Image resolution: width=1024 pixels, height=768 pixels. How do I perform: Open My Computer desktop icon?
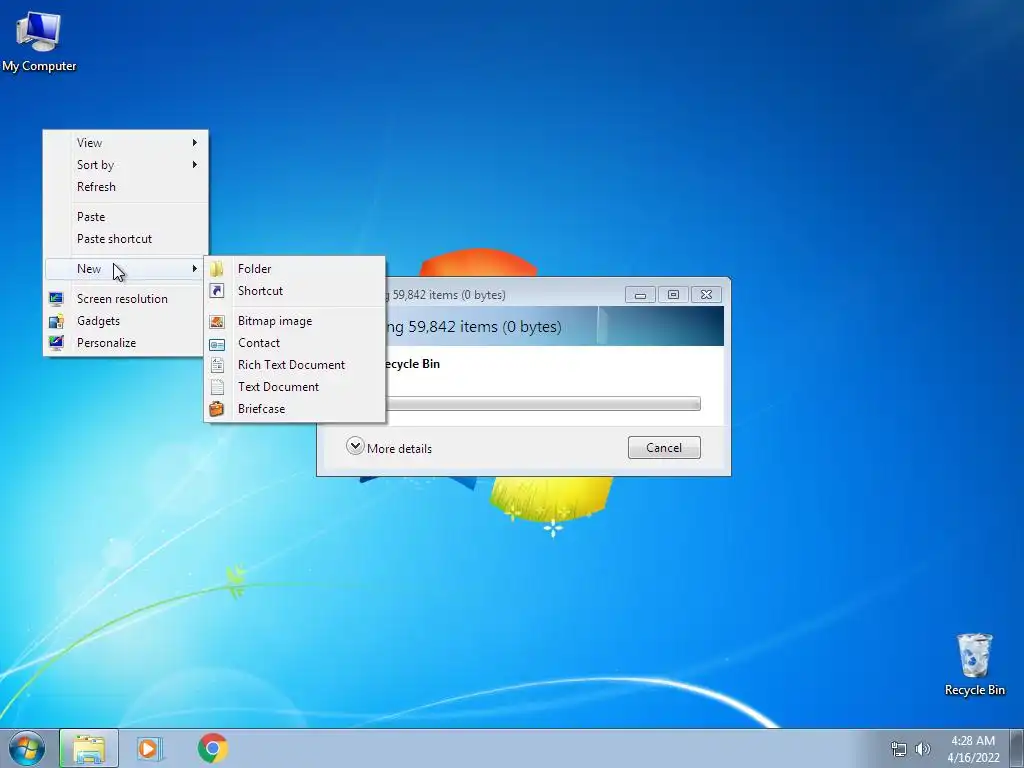tap(39, 40)
